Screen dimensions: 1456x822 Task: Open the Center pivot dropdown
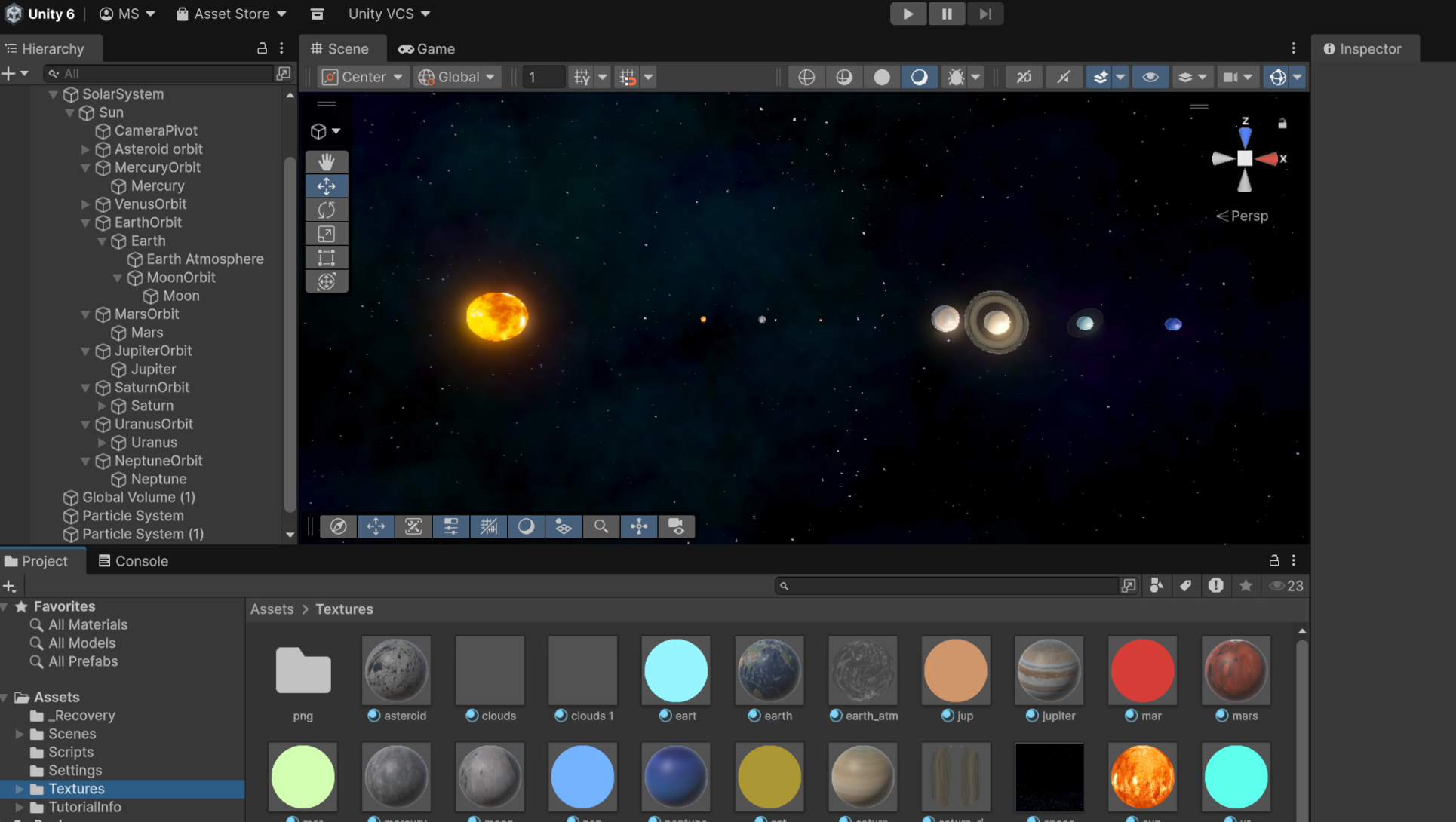pos(363,77)
